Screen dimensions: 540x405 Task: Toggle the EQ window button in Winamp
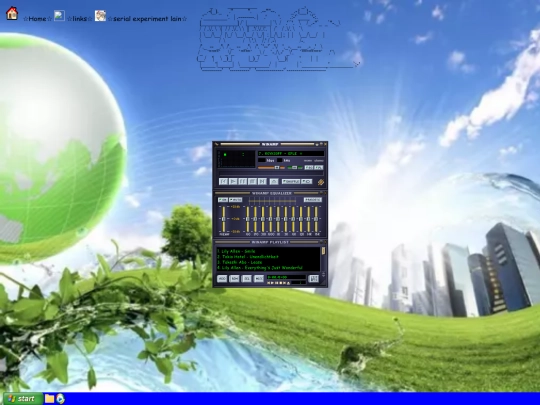(309, 167)
